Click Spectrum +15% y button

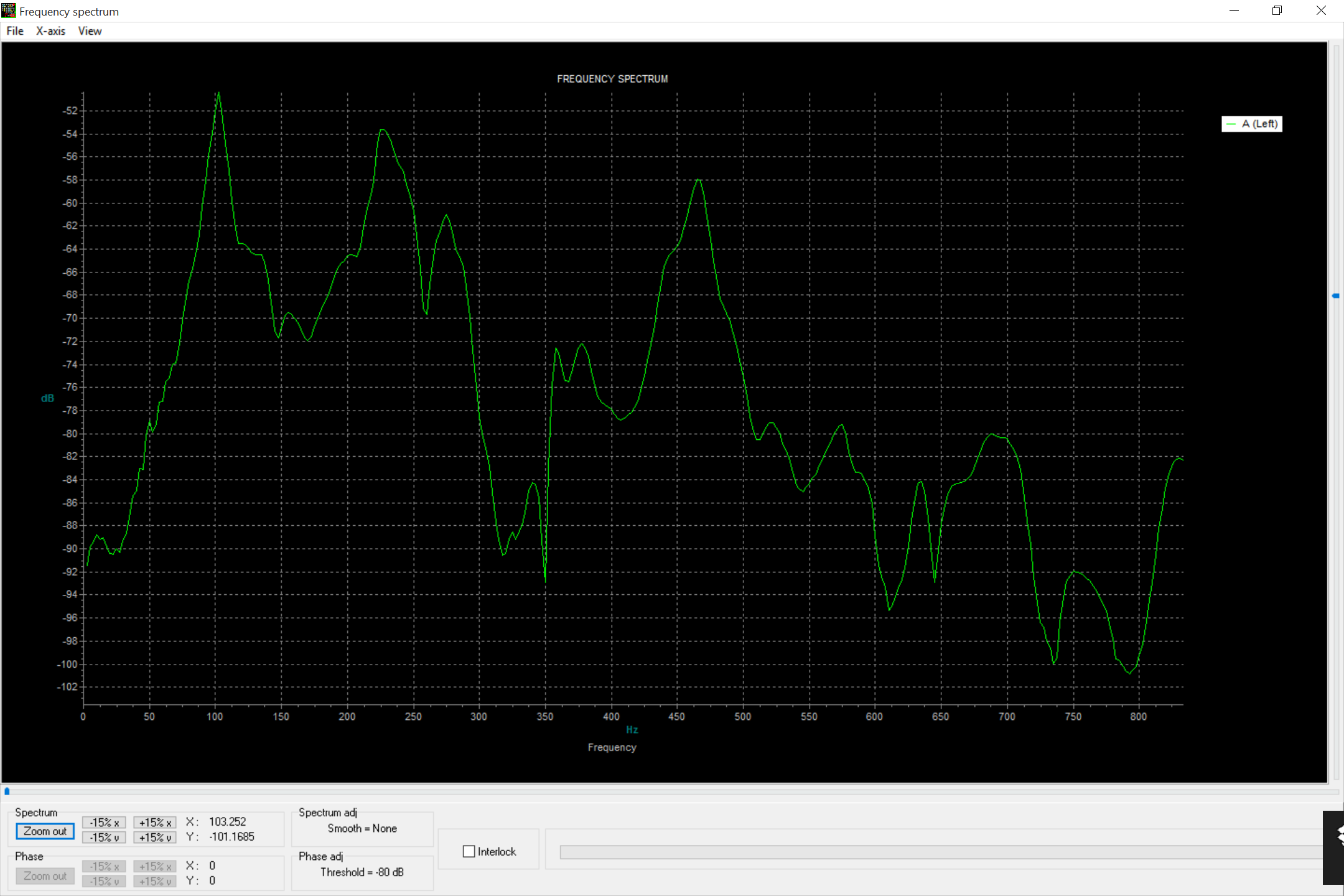155,838
